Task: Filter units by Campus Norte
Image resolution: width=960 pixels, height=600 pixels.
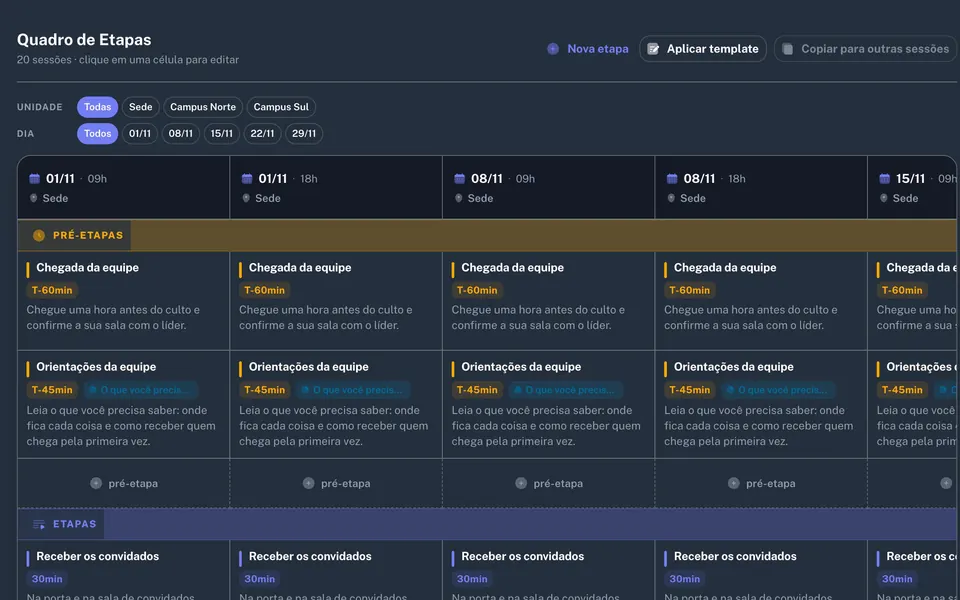Action: (203, 107)
